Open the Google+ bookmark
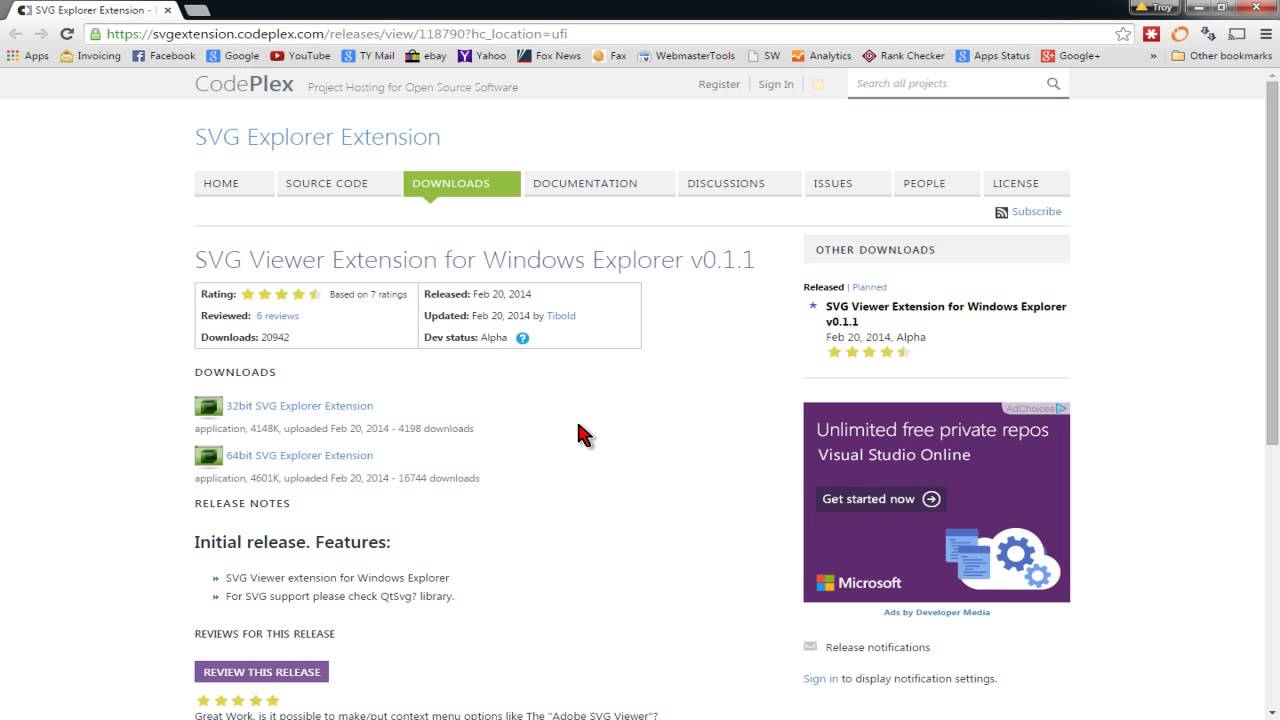The width and height of the screenshot is (1280, 720). 1071,56
